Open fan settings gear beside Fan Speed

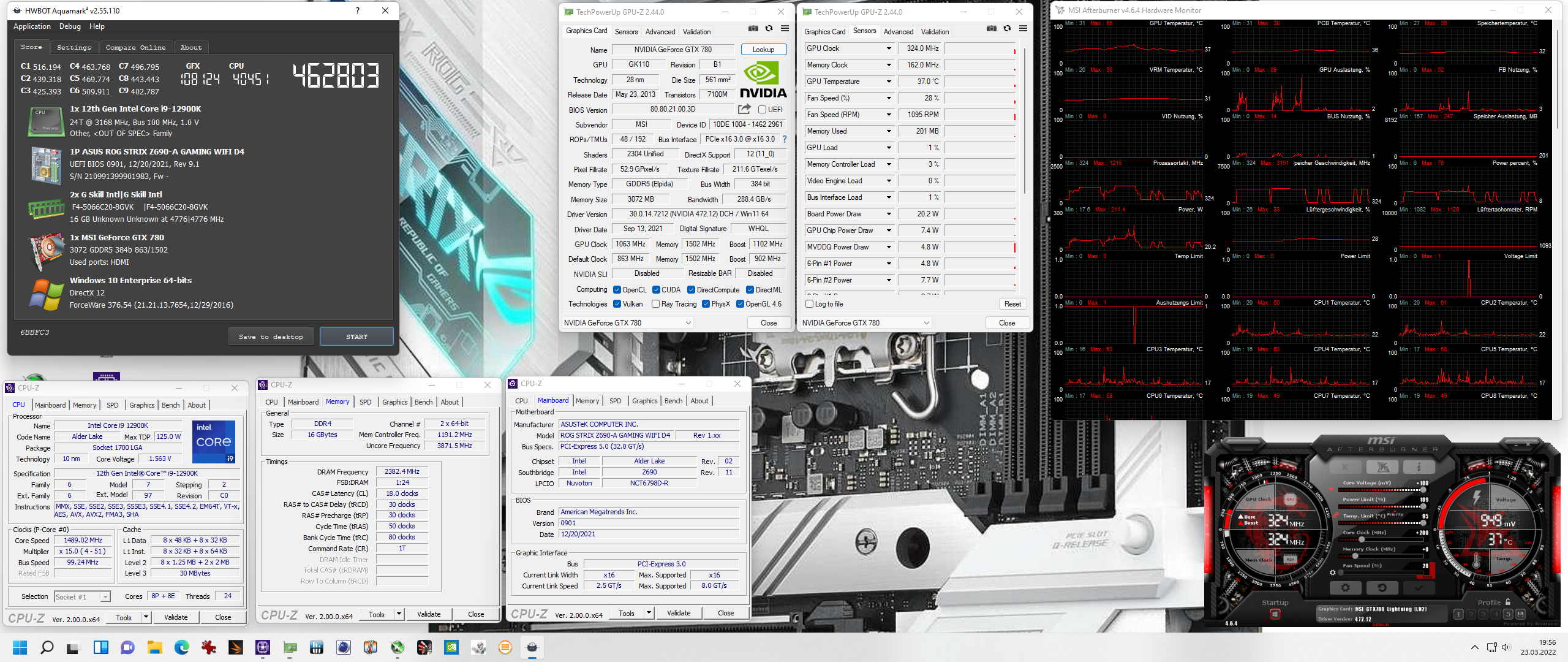click(x=1333, y=573)
